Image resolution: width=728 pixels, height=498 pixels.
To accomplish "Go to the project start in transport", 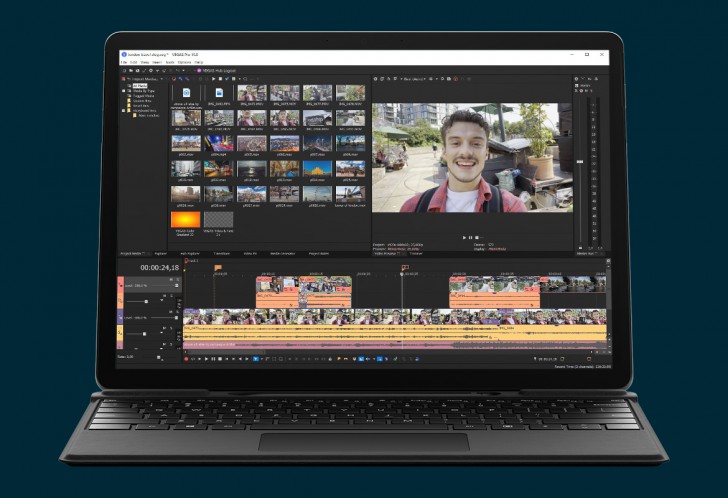I will pyautogui.click(x=227, y=359).
